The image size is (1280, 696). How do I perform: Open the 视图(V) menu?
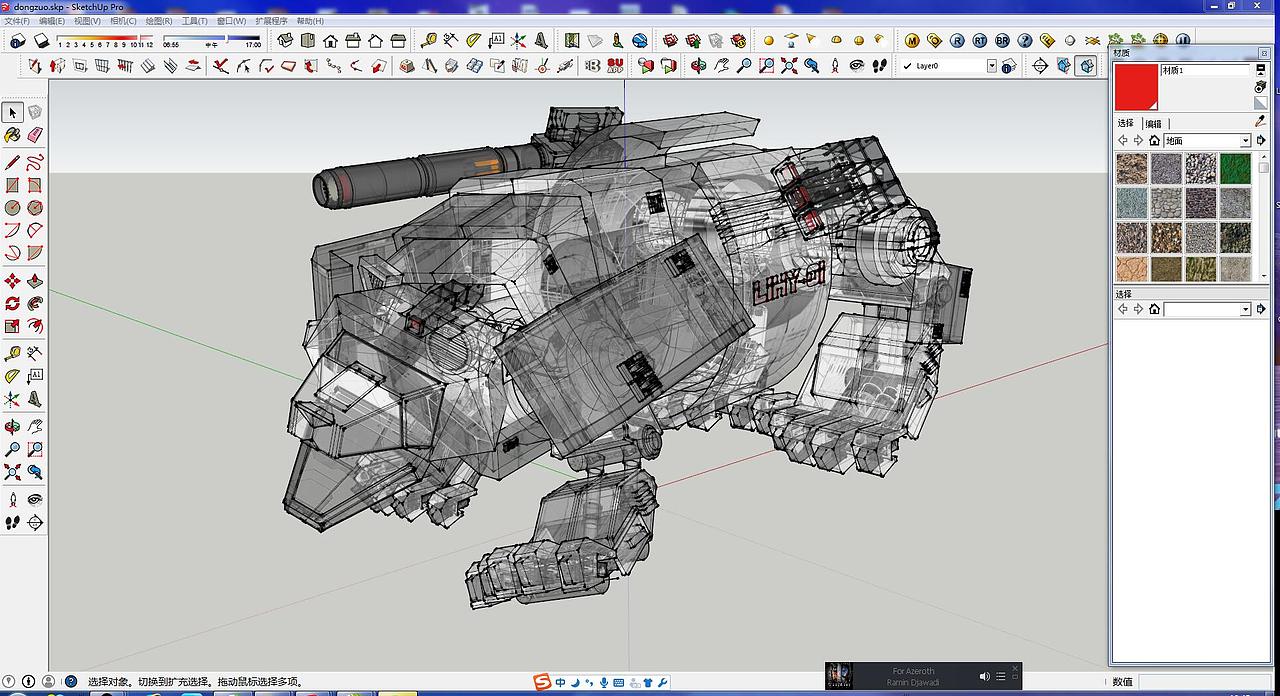point(87,20)
